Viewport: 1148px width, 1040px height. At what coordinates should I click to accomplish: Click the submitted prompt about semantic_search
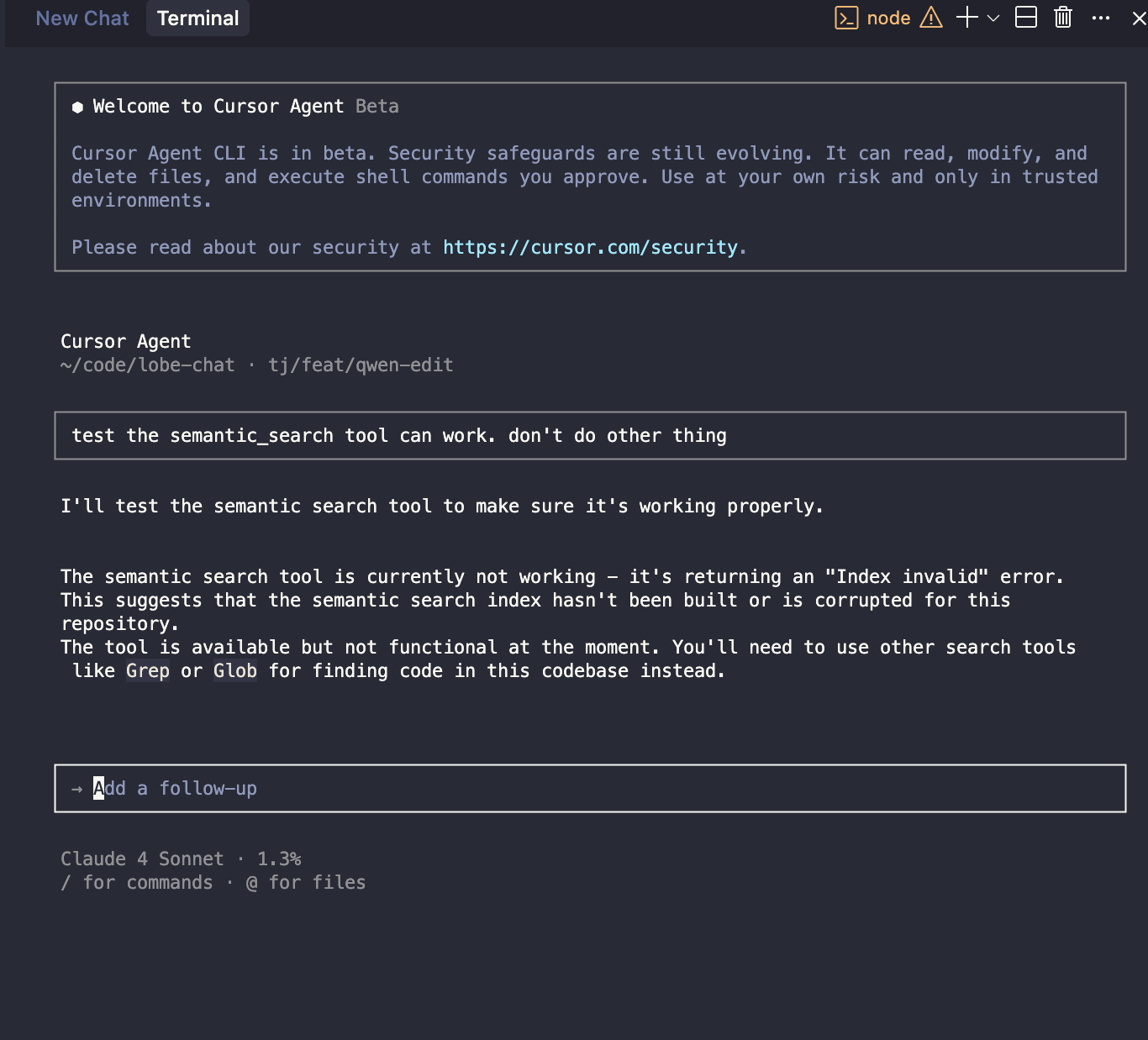click(590, 435)
